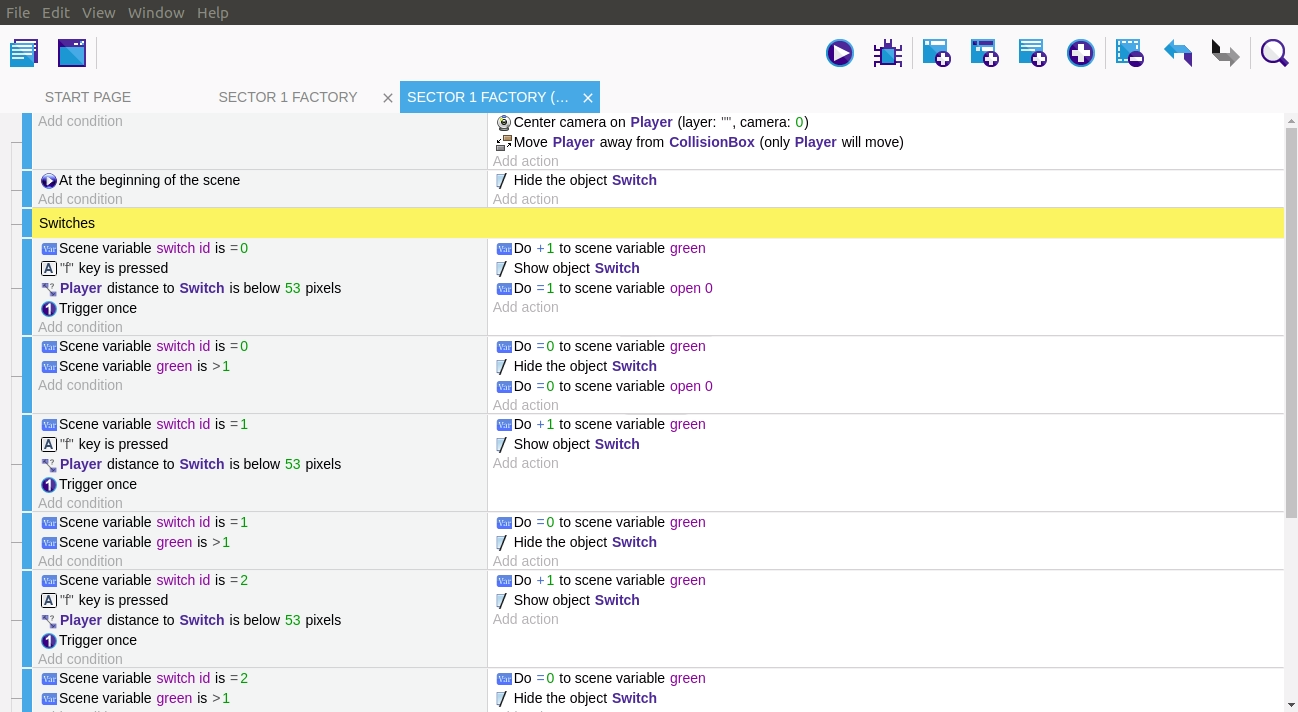This screenshot has height=712, width=1298.
Task: Add a new standard event
Action: click(936, 53)
